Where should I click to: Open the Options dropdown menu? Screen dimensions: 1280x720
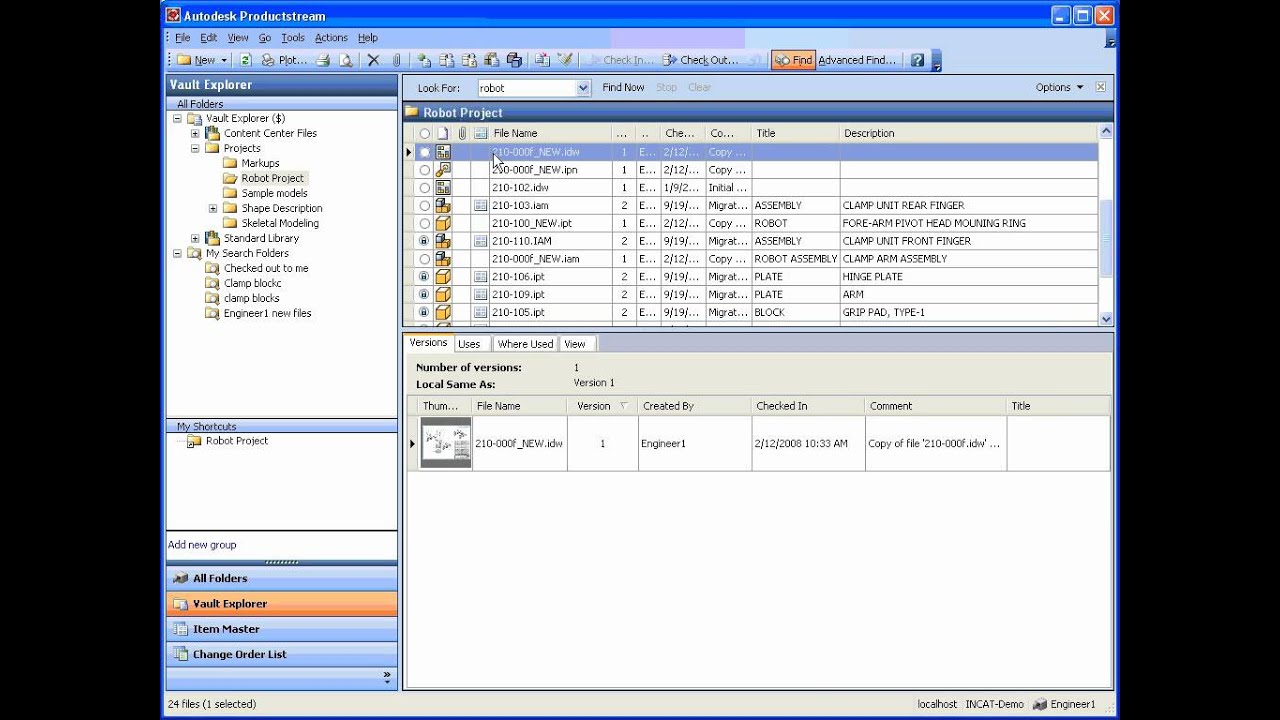coord(1060,87)
